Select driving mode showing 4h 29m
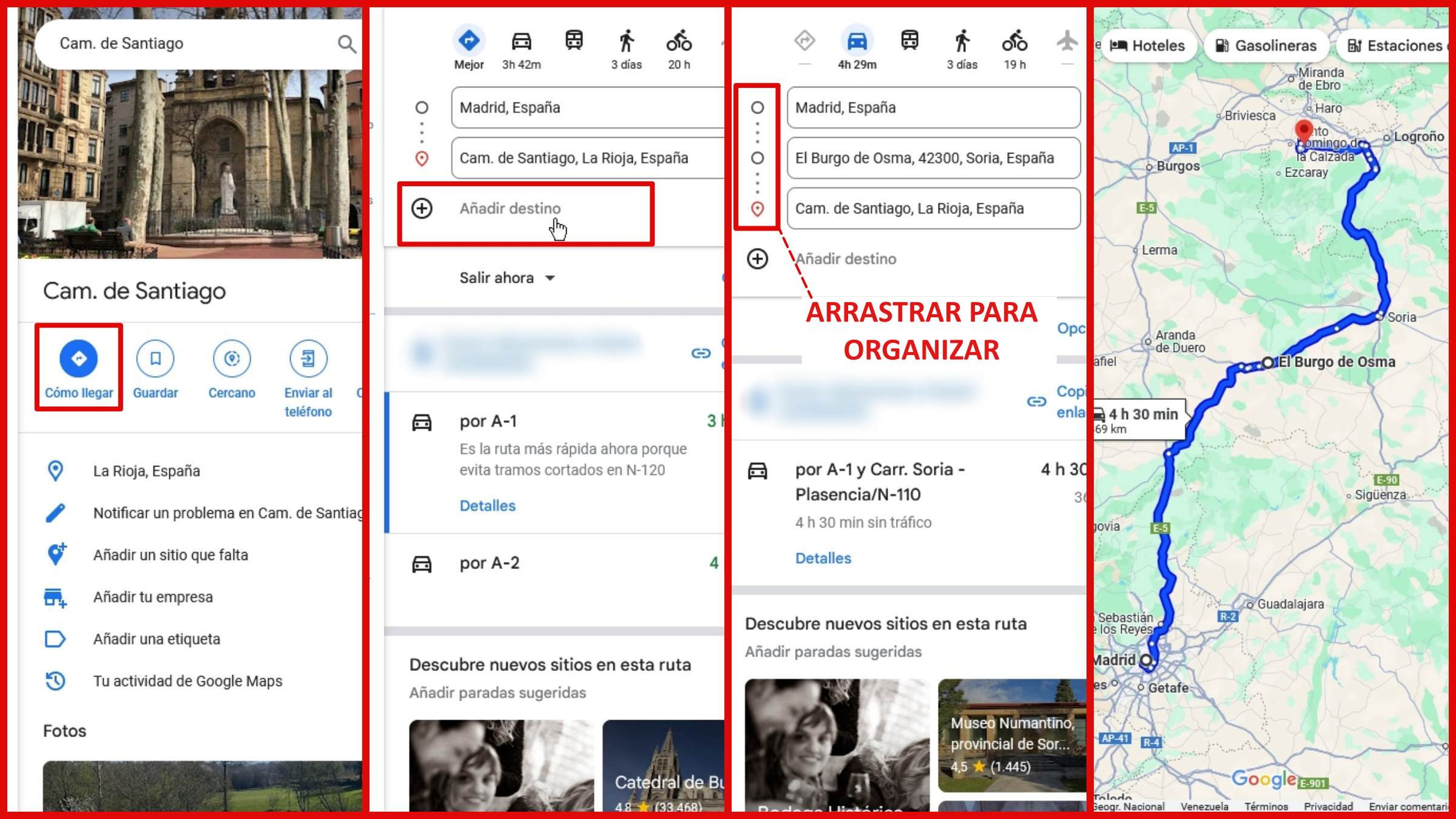Image resolution: width=1456 pixels, height=819 pixels. coord(857,47)
